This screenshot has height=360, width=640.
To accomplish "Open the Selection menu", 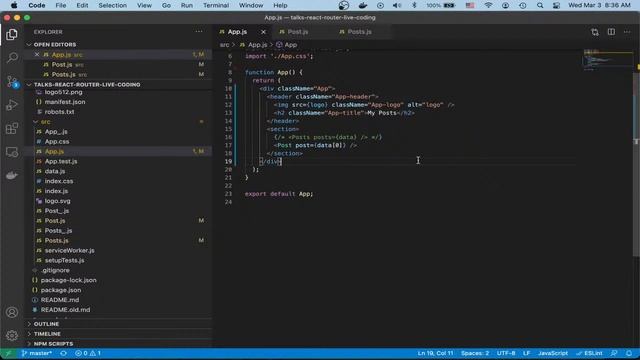I will click(x=112, y=5).
